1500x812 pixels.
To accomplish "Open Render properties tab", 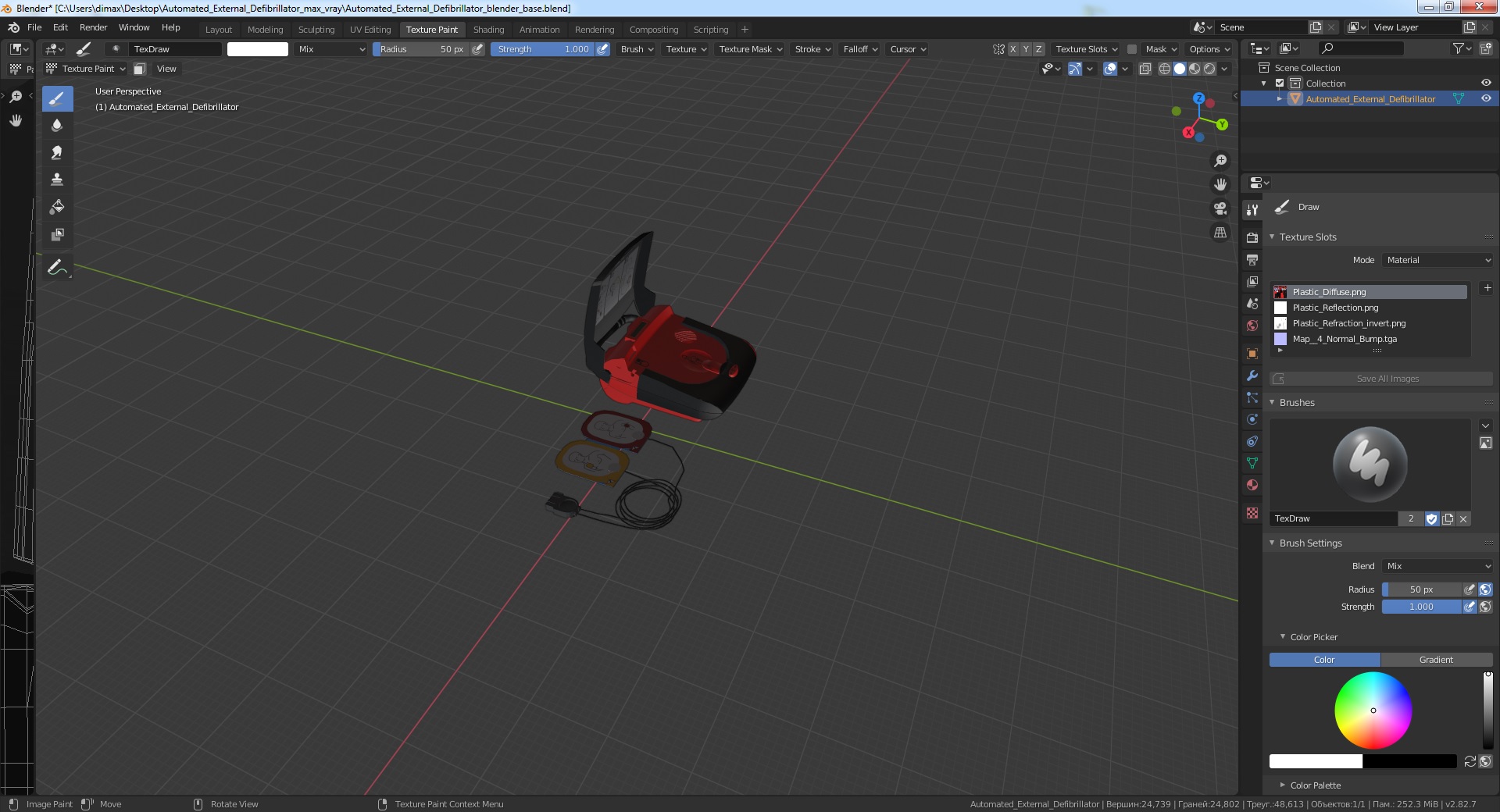I will click(x=1252, y=237).
